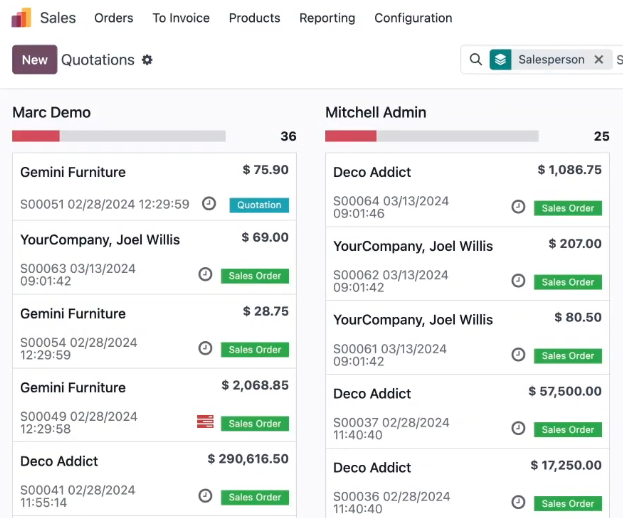
Task: Click Sales Order badge on S00049
Action: point(255,423)
